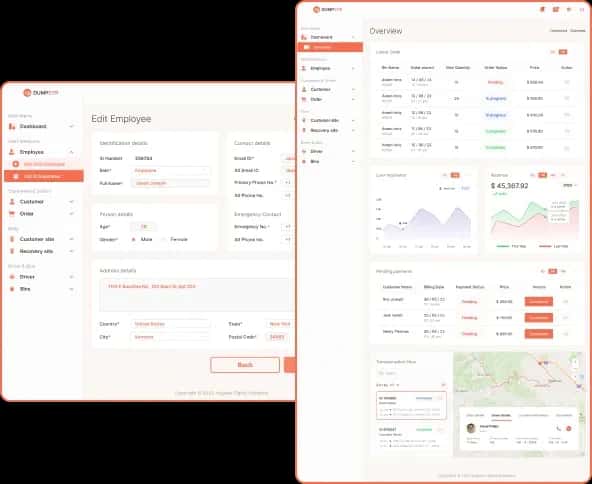Open the year dropdown in Revenue card
Screen dimensions: 592x484
[x=570, y=185]
